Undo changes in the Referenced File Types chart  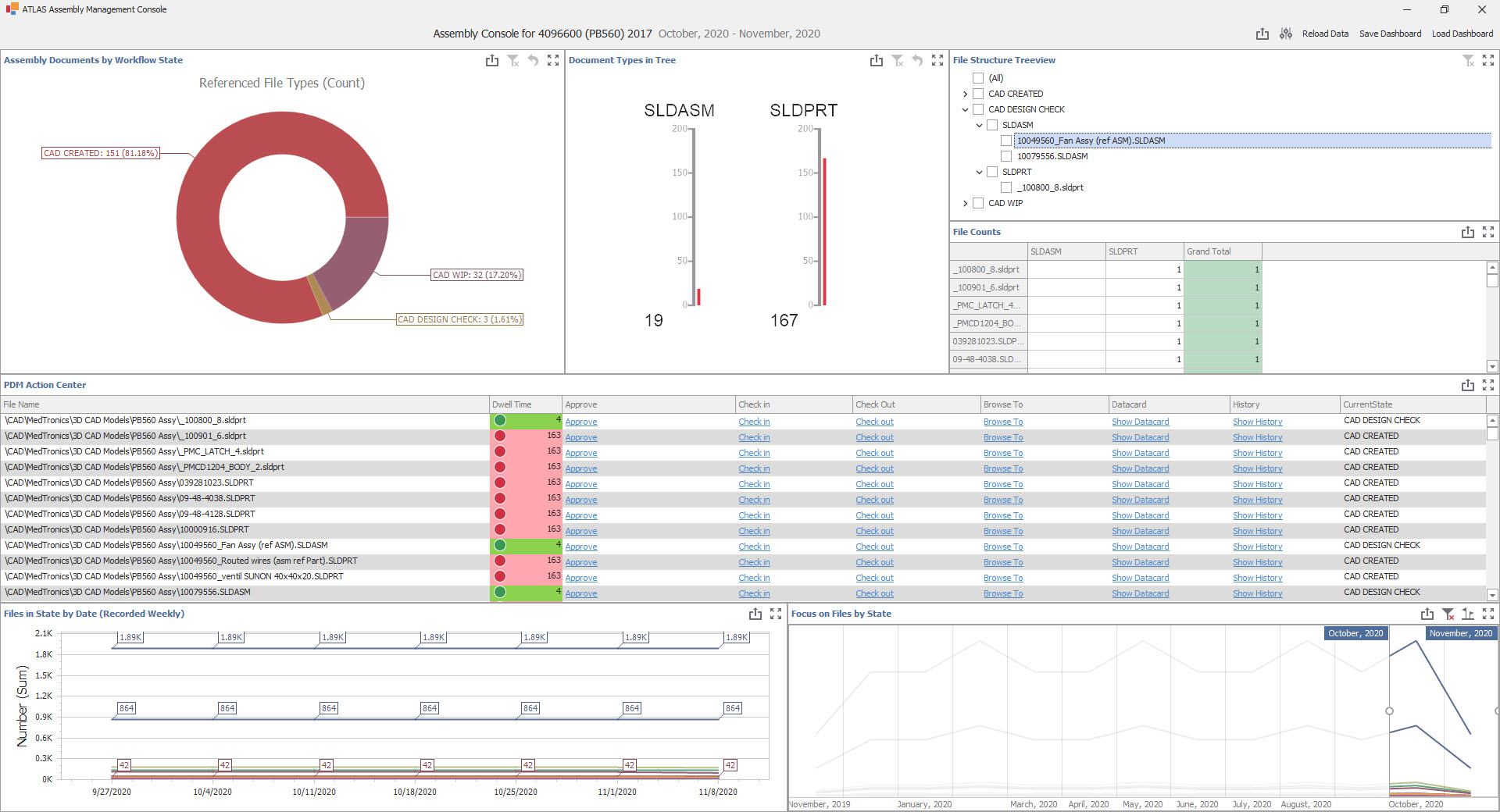[533, 60]
